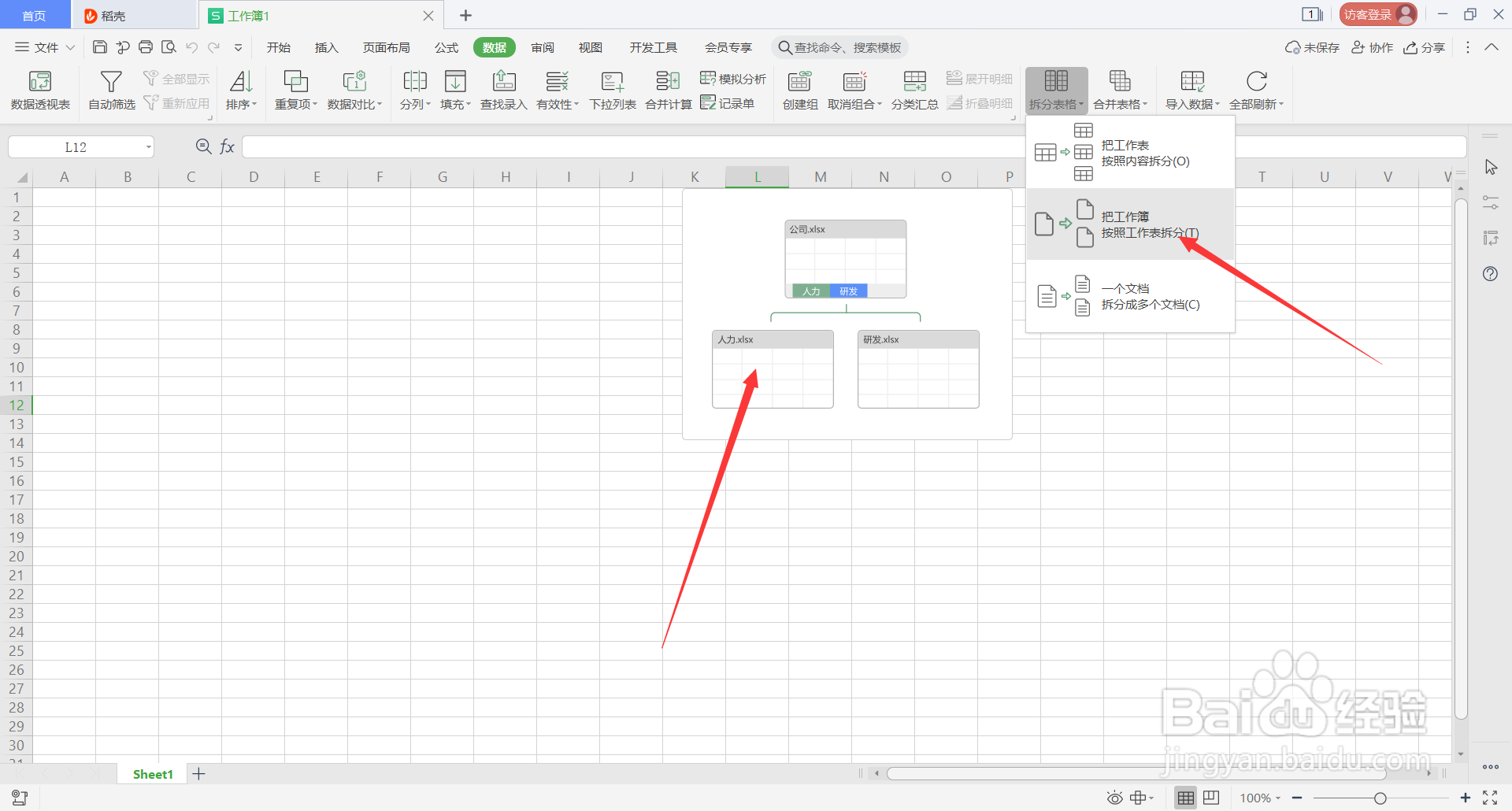
Task: Open 查找录入 lookup entry tool
Action: (503, 91)
